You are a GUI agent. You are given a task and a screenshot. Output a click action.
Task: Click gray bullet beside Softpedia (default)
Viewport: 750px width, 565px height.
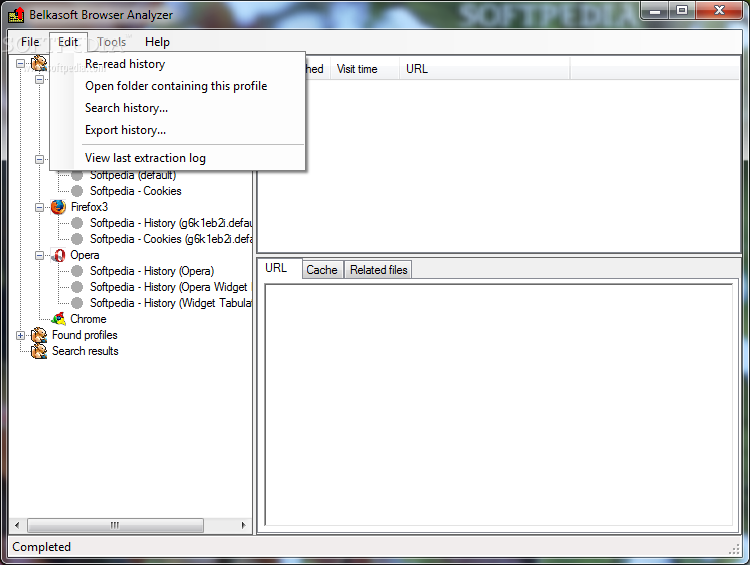tap(77, 175)
